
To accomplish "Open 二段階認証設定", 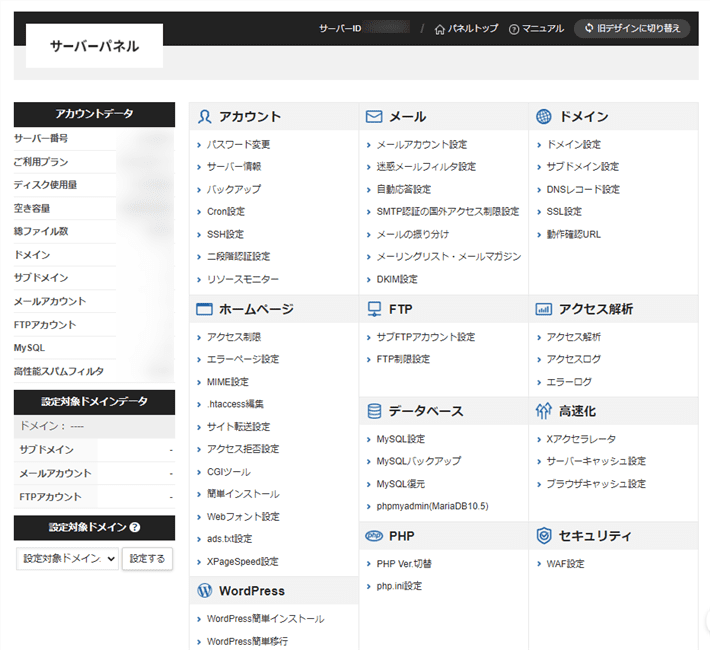I will [238, 256].
